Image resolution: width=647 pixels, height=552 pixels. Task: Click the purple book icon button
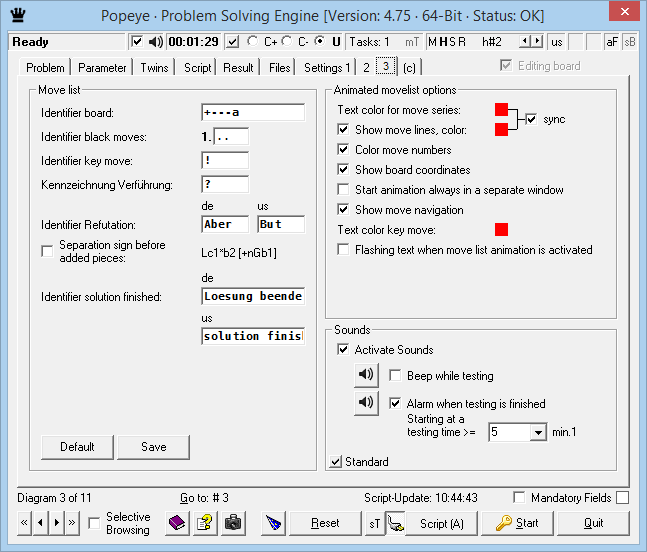tap(177, 523)
